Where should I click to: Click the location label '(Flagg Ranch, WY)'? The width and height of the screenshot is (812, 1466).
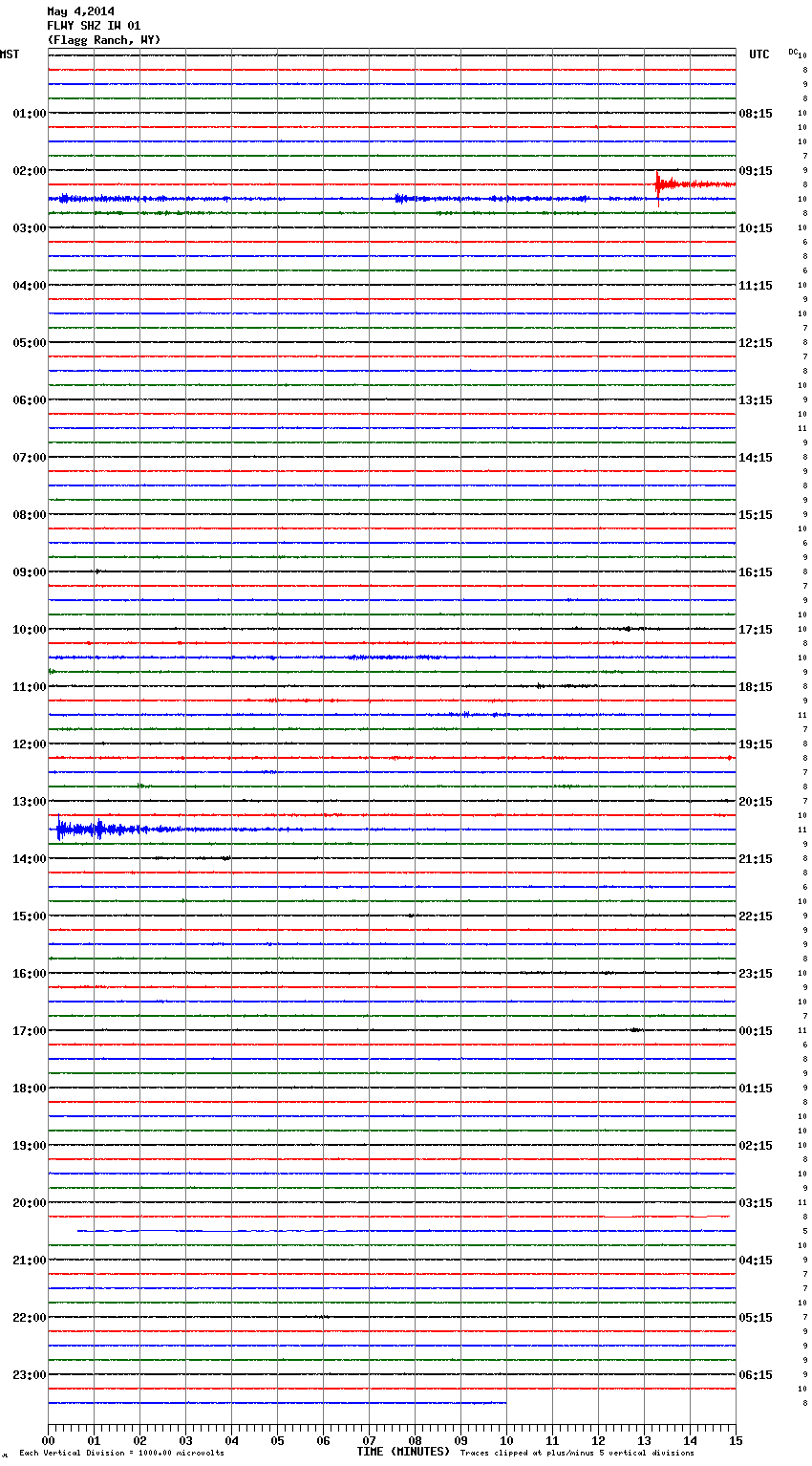click(x=104, y=40)
